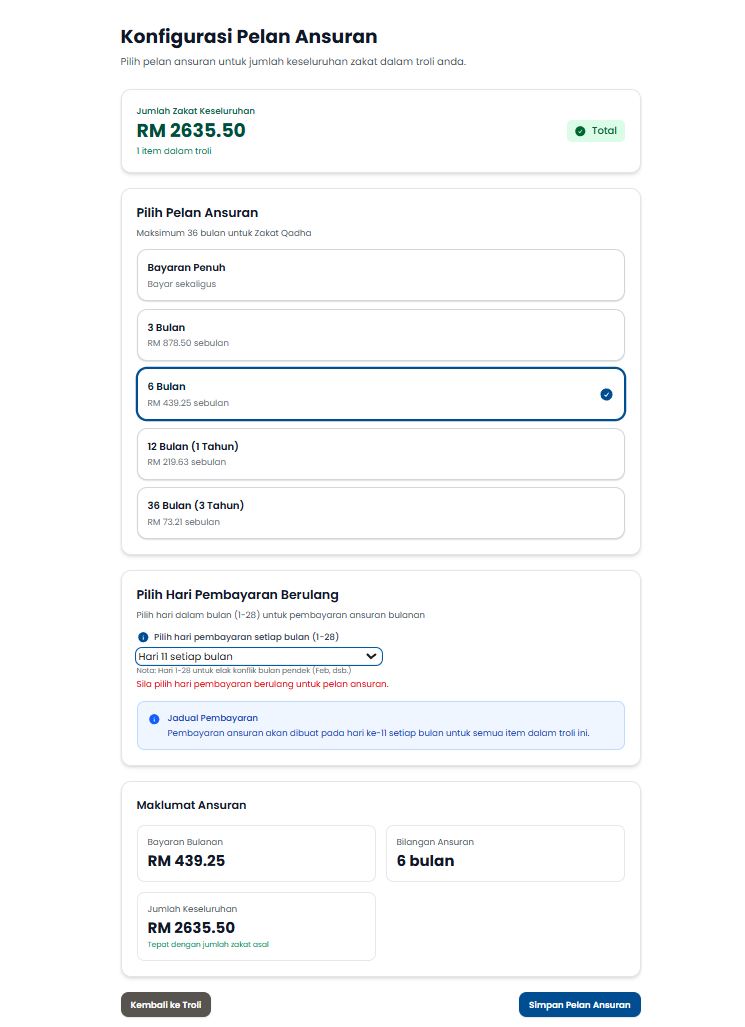This screenshot has height=1027, width=745.
Task: Choose the 3 Bulan installment plan
Action: 380,335
